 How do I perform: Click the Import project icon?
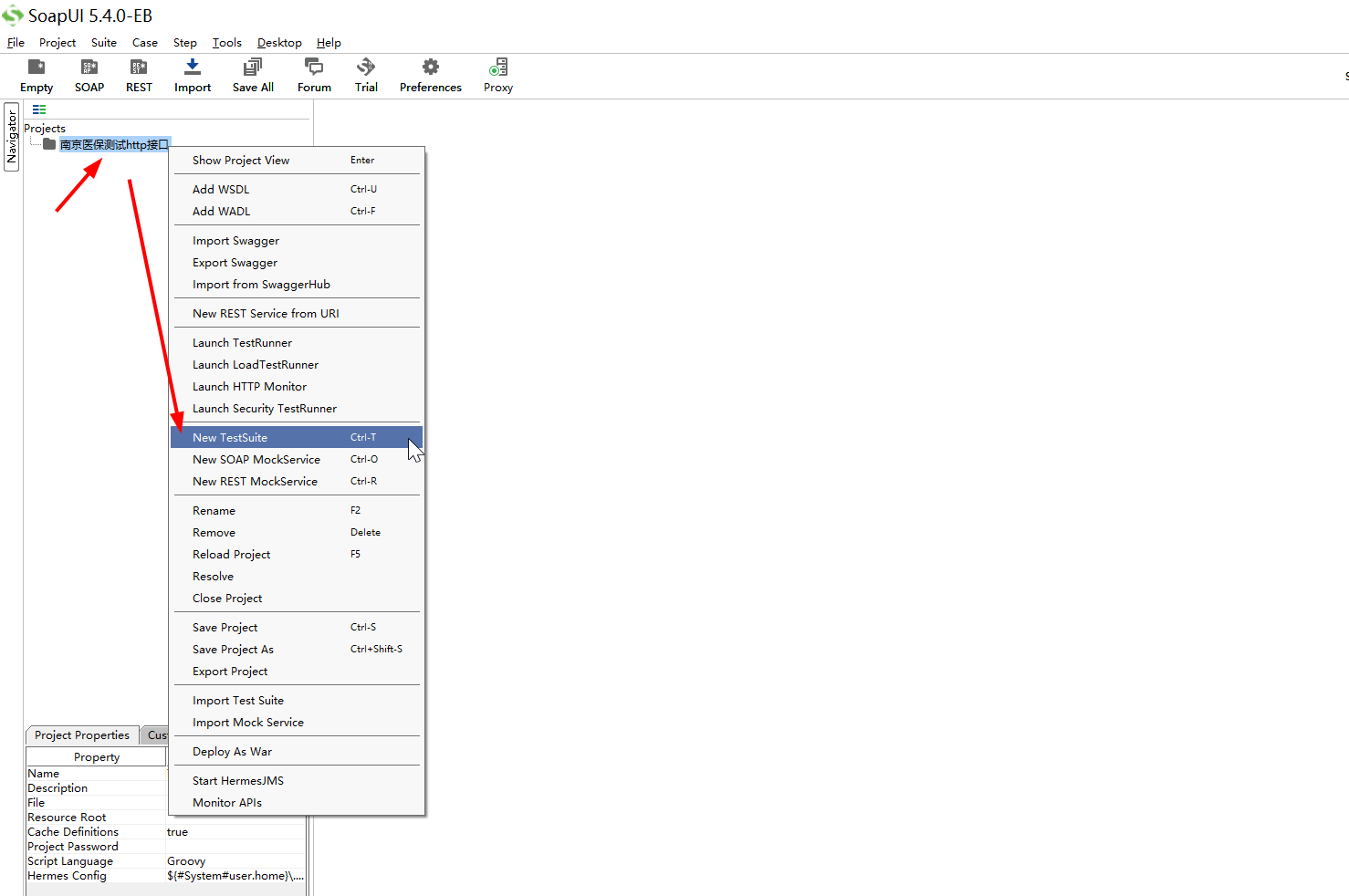(x=193, y=68)
